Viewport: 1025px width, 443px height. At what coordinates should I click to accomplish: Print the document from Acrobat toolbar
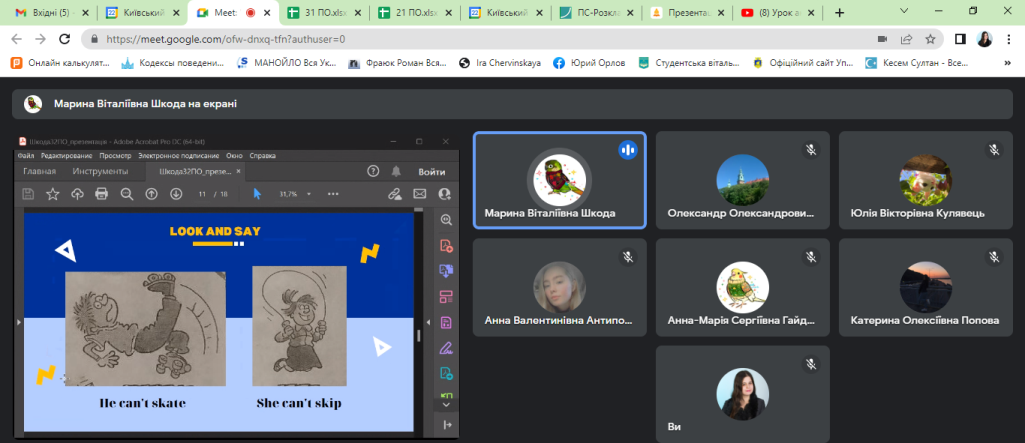(101, 193)
